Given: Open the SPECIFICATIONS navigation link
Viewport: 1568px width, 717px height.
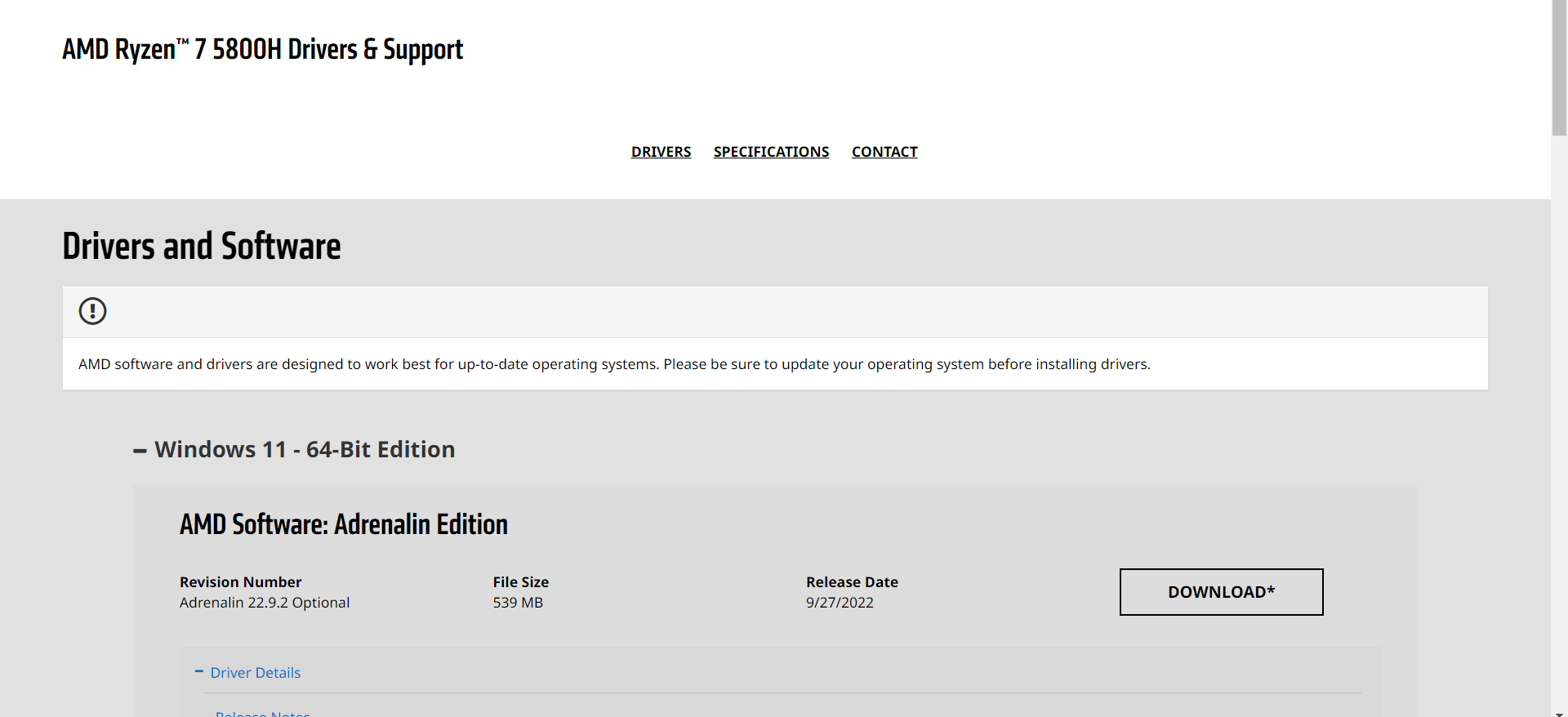Looking at the screenshot, I should click(771, 152).
